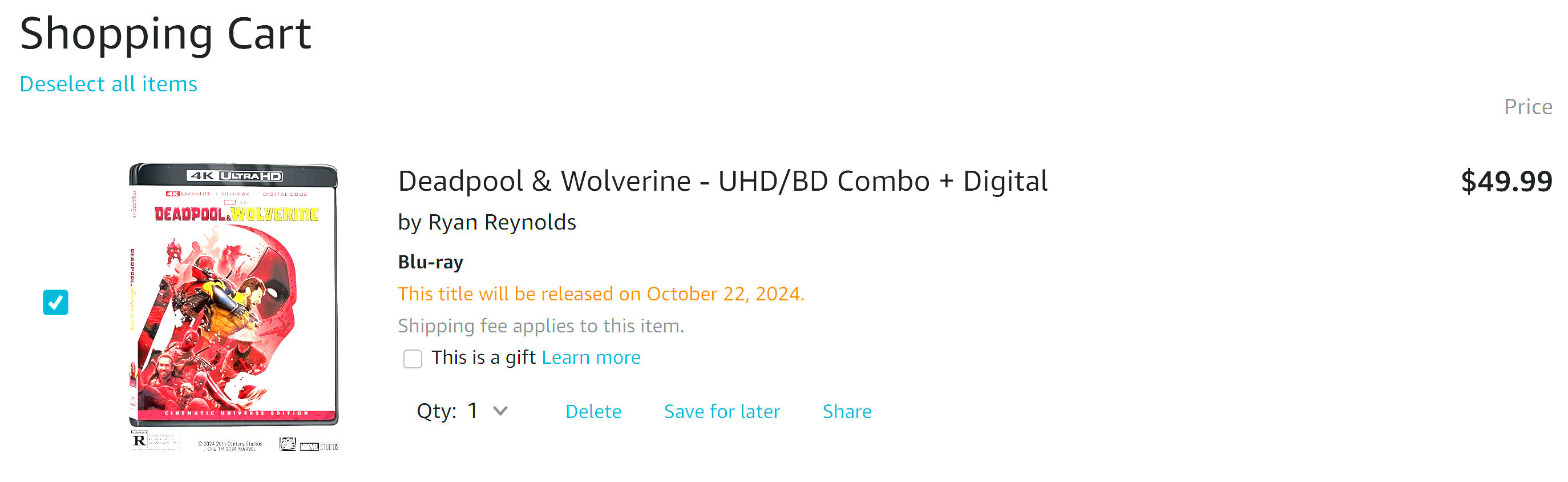Mark this item as a gift
1568x482 pixels.
413,359
